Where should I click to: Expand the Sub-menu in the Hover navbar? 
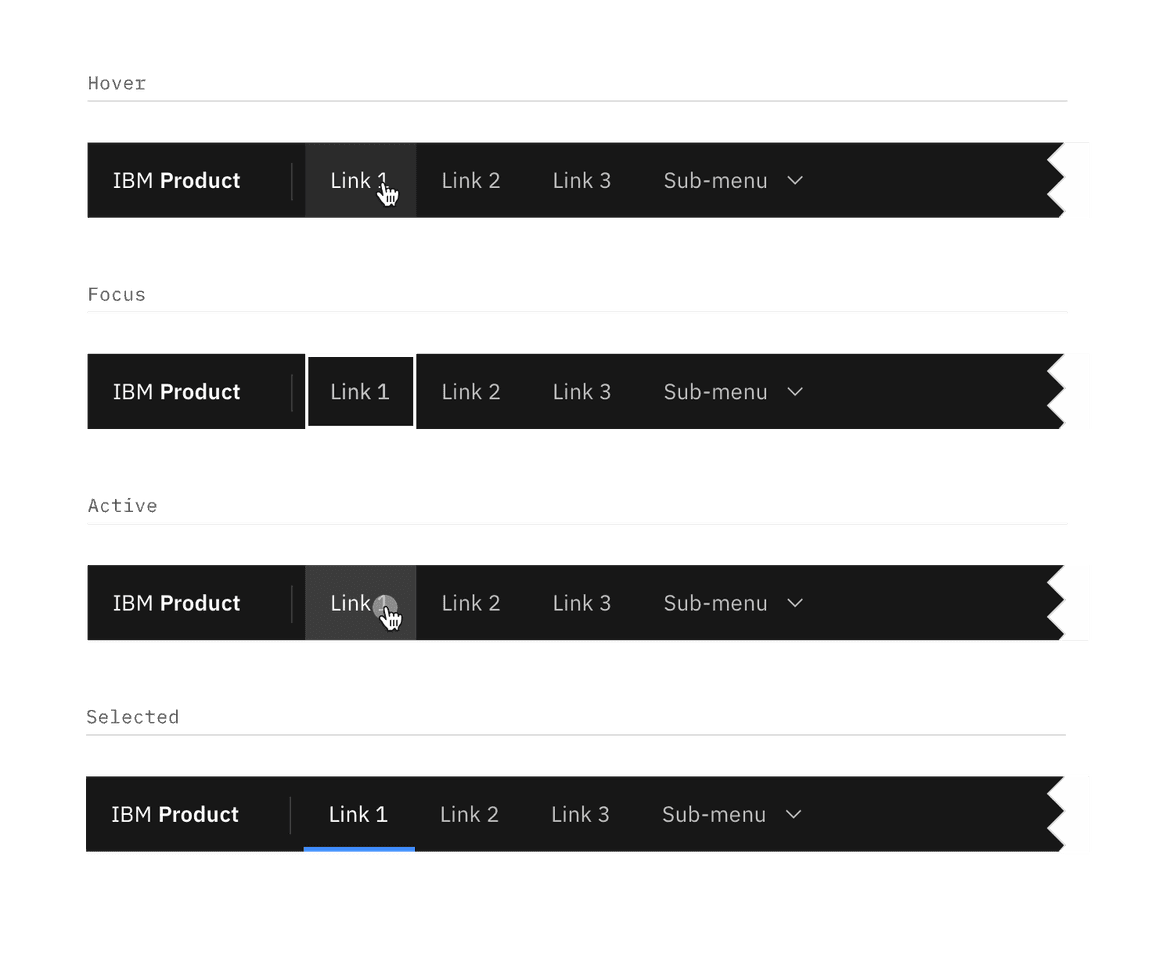click(732, 180)
